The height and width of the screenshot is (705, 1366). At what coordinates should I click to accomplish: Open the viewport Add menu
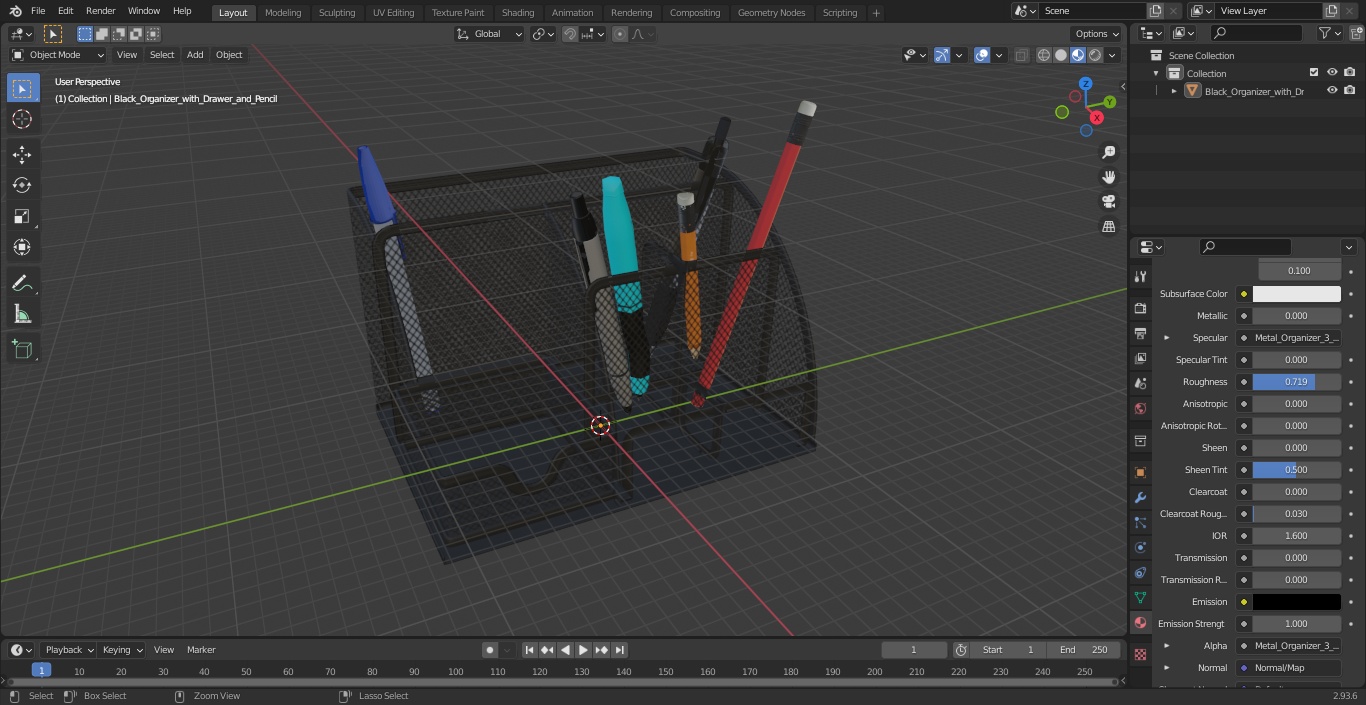tap(195, 55)
